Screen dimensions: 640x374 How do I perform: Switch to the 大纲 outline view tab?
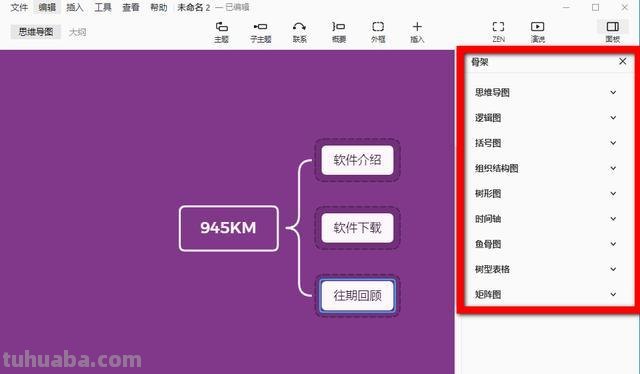77,32
